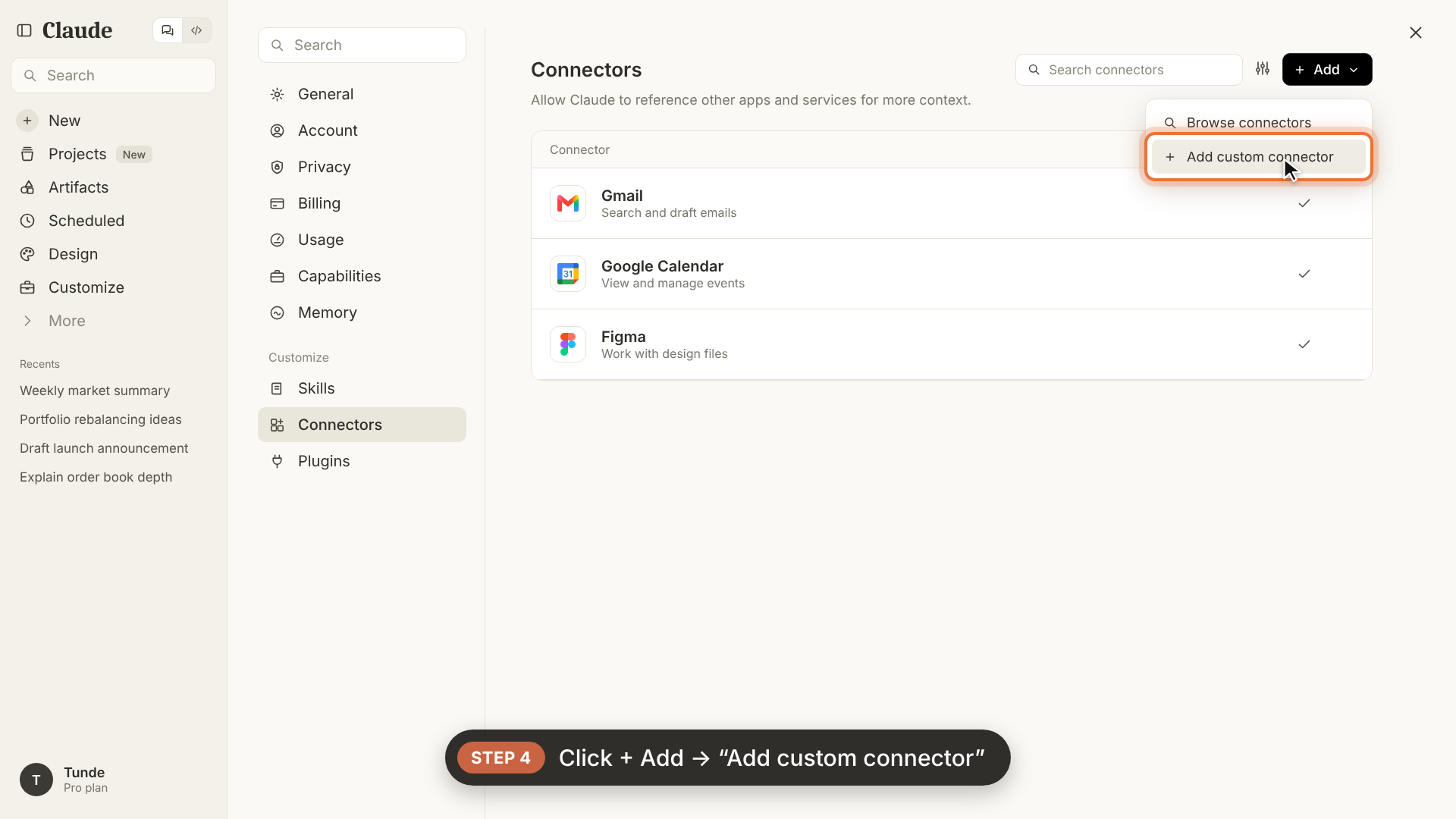This screenshot has width=1456, height=819.
Task: Close the settings dialog
Action: click(x=1416, y=33)
